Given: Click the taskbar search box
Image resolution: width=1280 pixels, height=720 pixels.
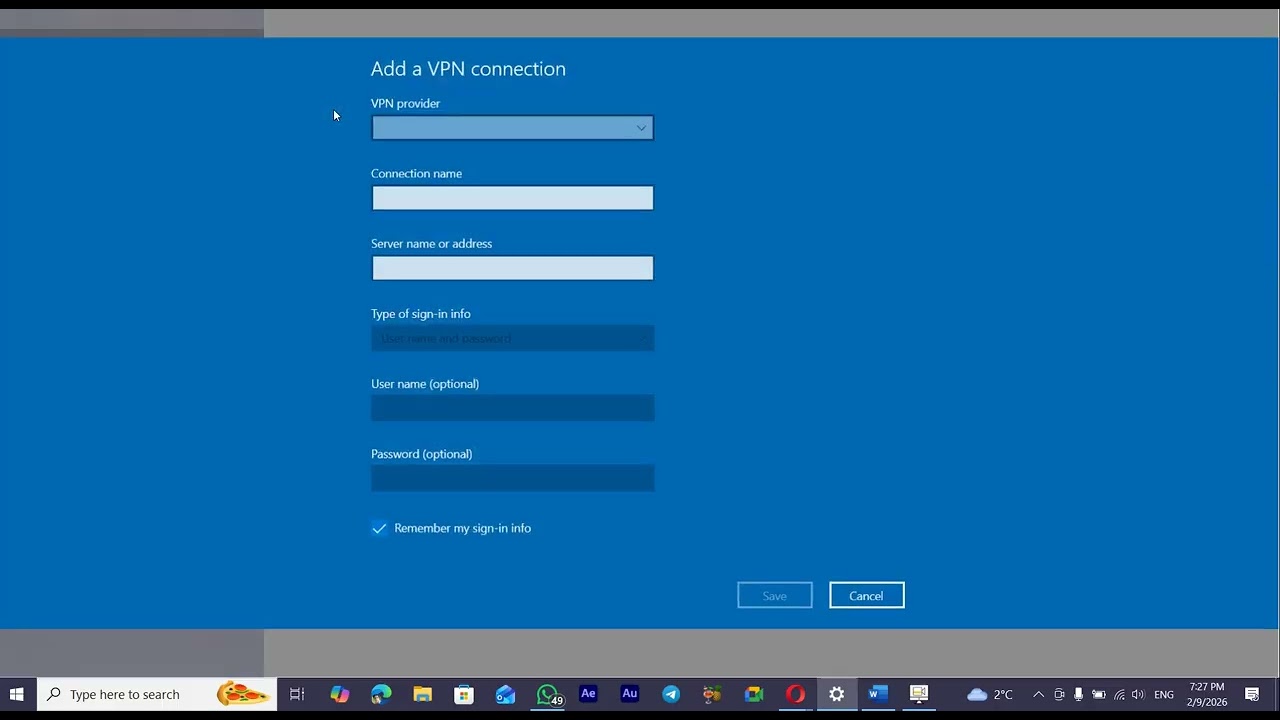Looking at the screenshot, I should (x=157, y=694).
